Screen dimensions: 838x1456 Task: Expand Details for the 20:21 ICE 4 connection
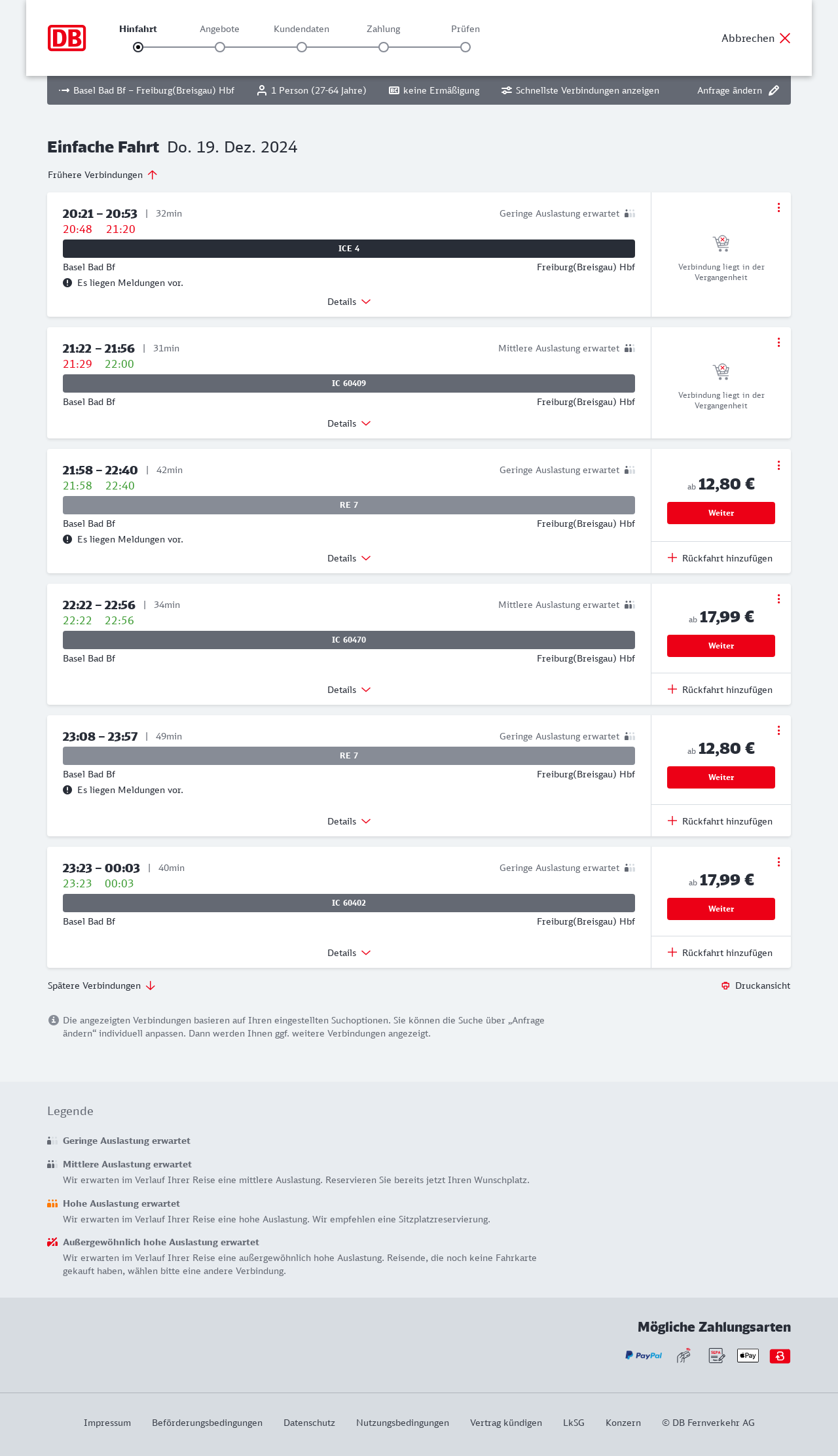348,302
